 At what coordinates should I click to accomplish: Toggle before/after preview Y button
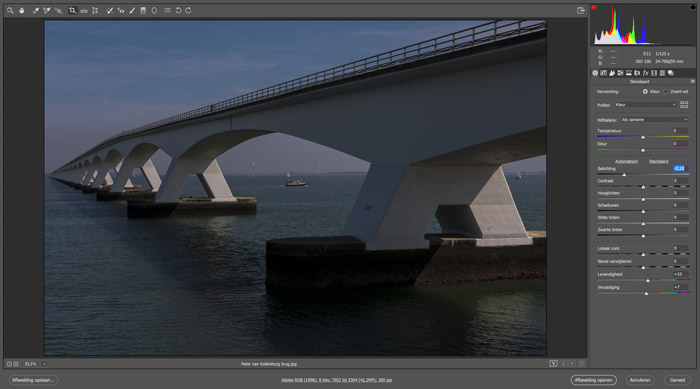554,364
